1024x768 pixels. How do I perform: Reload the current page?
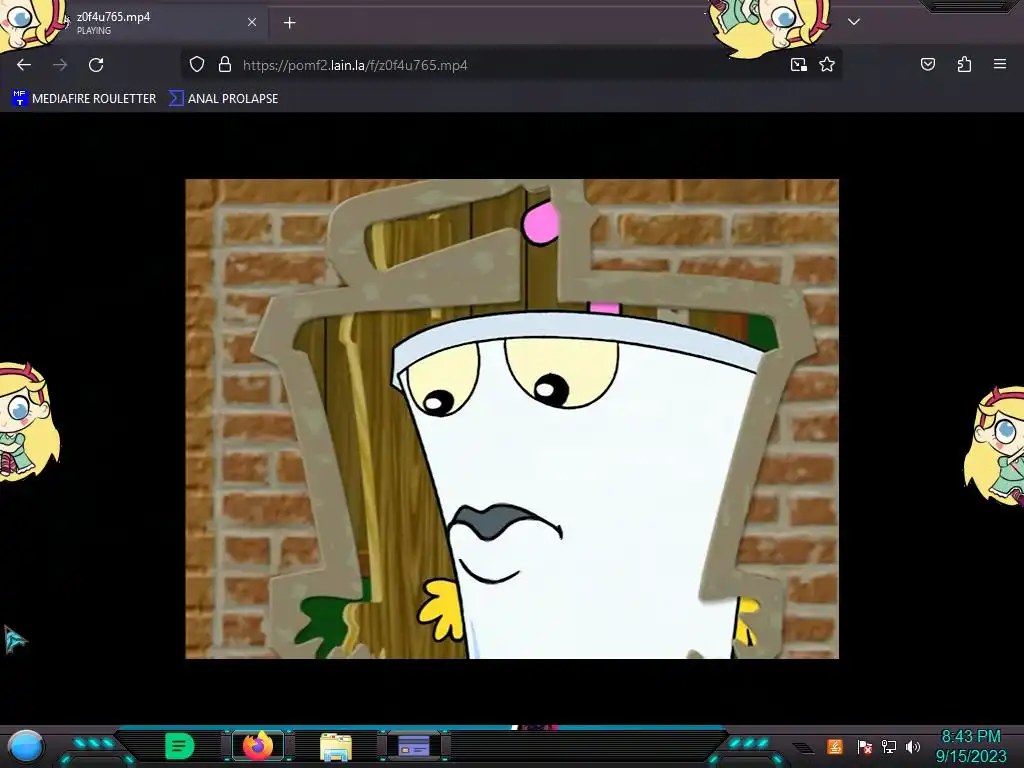tap(96, 65)
